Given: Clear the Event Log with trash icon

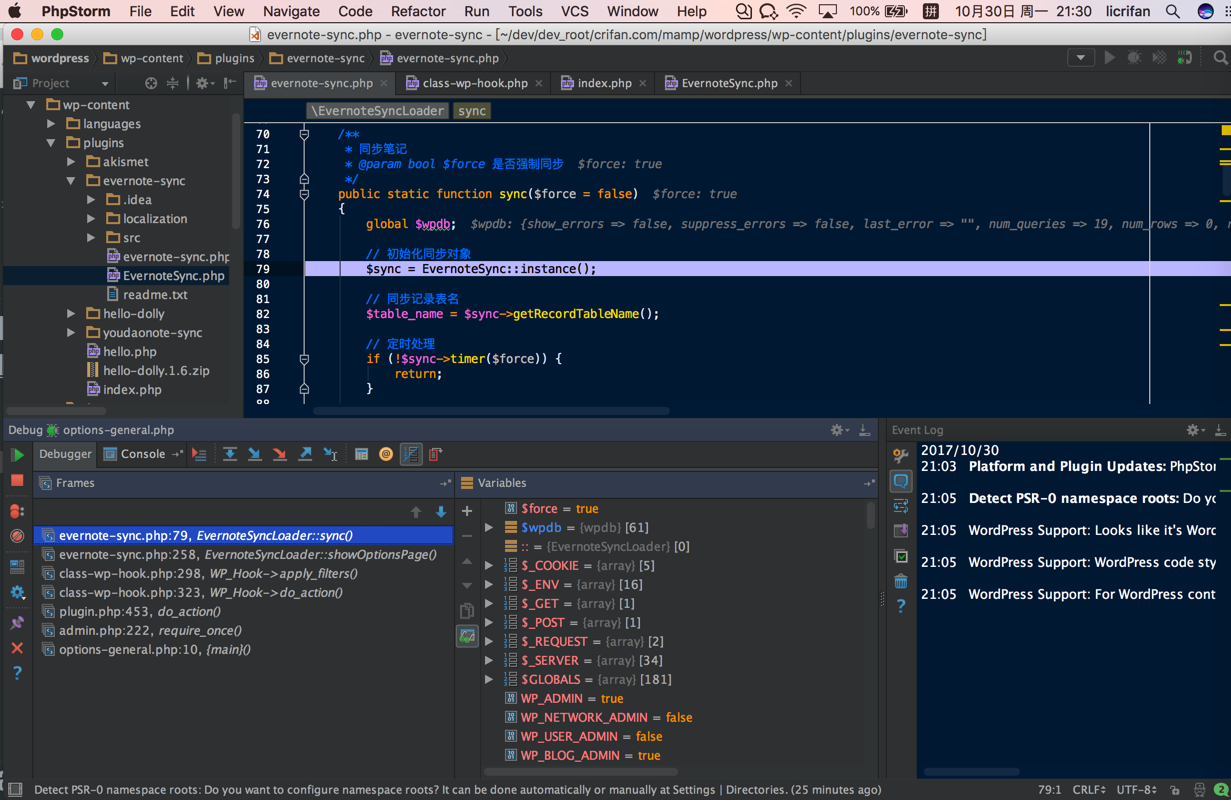Looking at the screenshot, I should [901, 581].
